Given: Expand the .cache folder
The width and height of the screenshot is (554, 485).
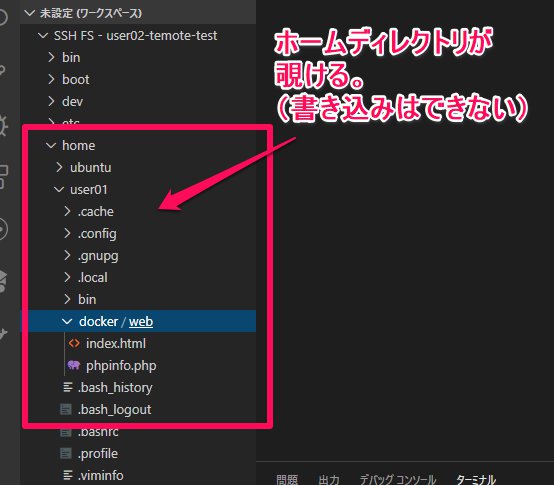Looking at the screenshot, I should tap(67, 212).
